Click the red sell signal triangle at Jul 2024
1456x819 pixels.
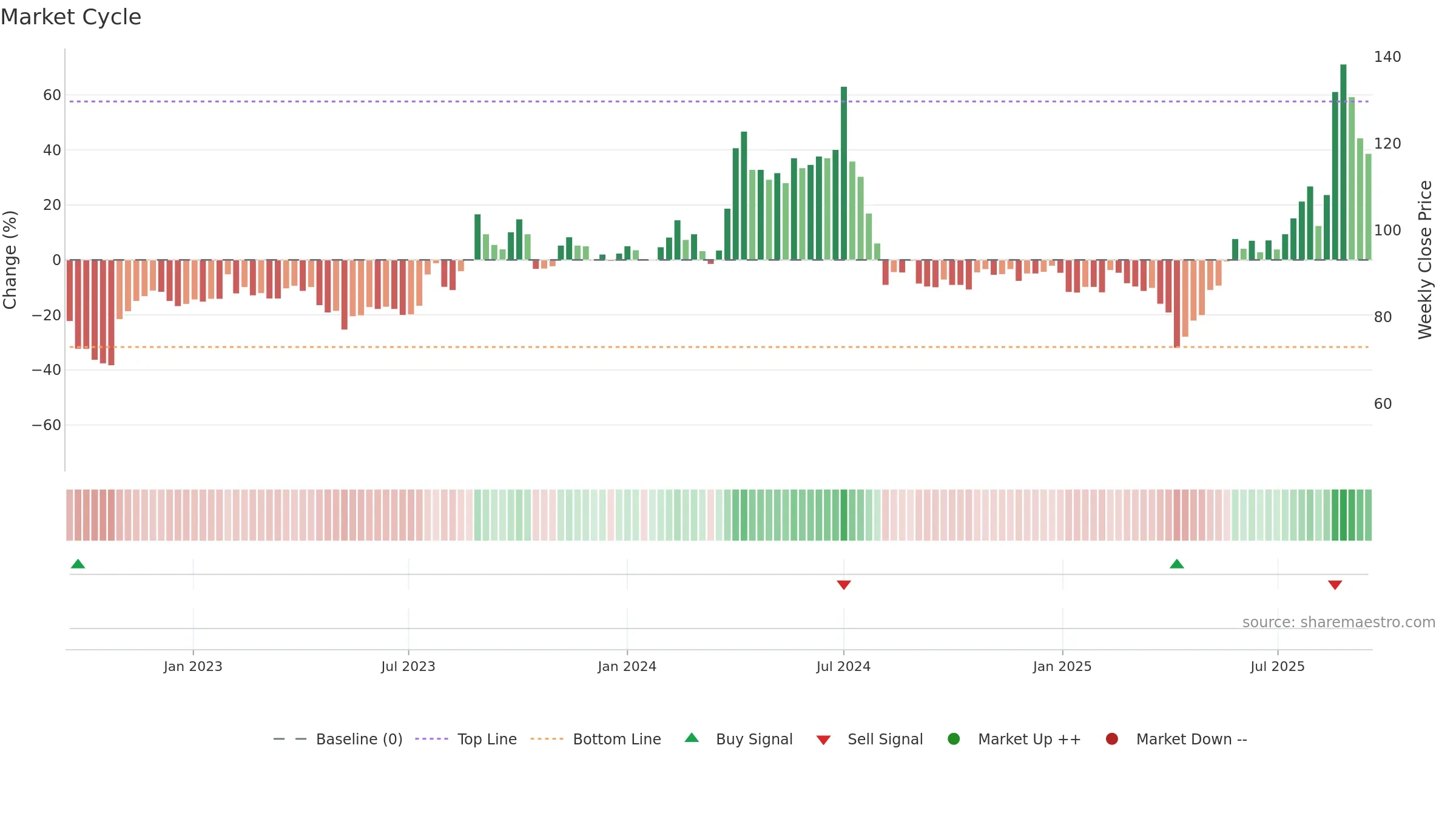[x=844, y=585]
